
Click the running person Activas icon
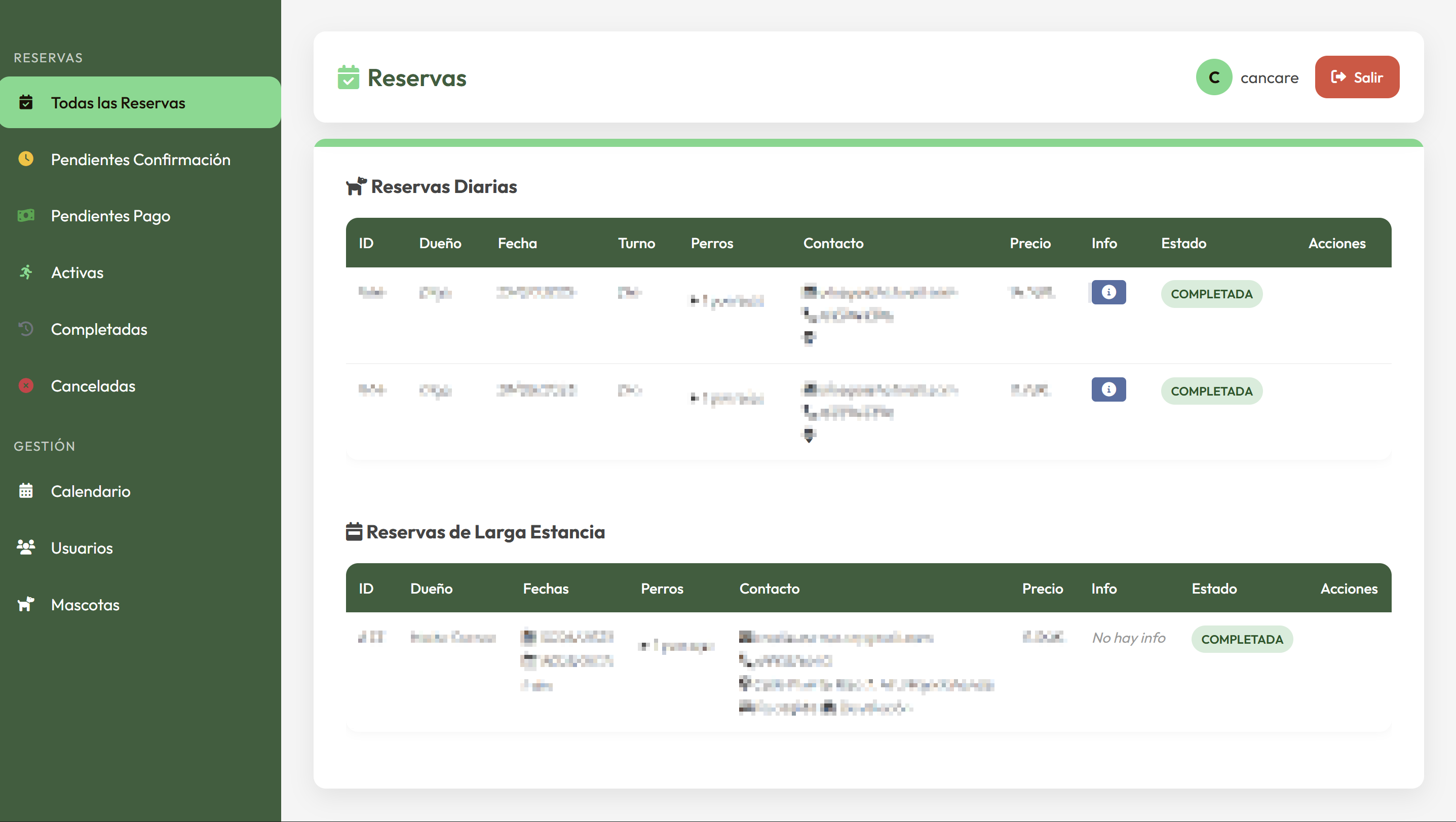tap(26, 272)
